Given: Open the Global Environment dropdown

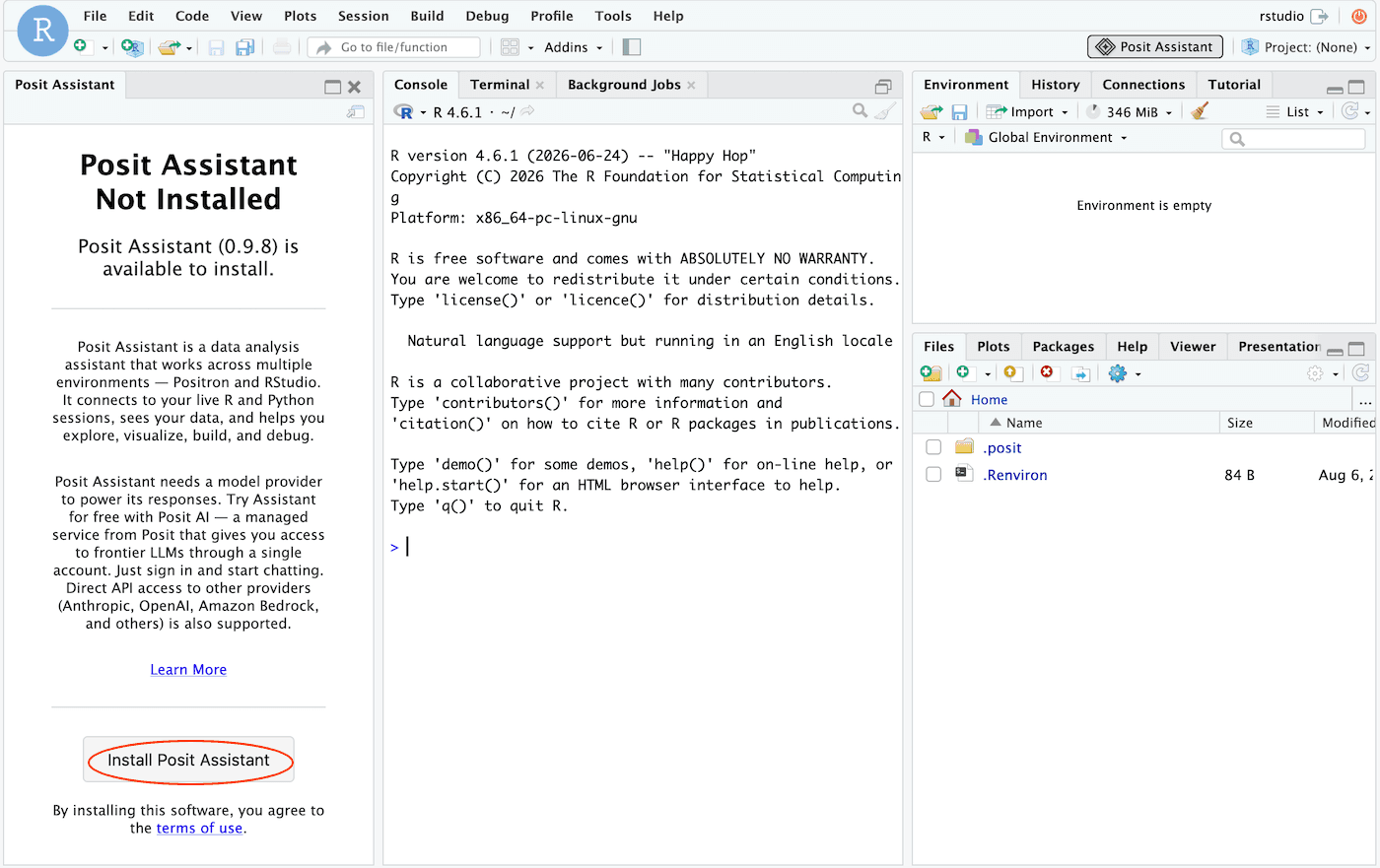Looking at the screenshot, I should click(1046, 137).
